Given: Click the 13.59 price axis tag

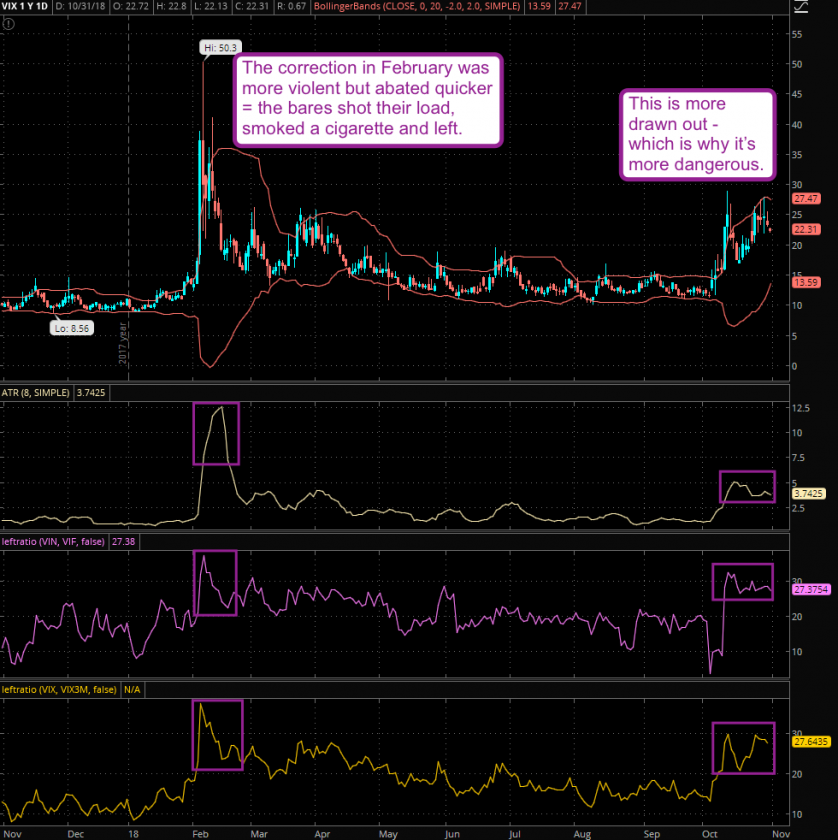Looking at the screenshot, I should 806,282.
